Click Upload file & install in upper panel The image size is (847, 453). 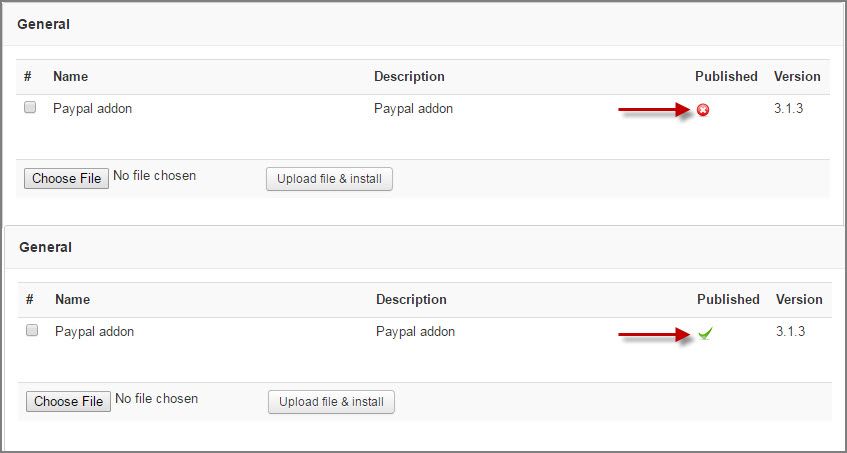[x=330, y=179]
